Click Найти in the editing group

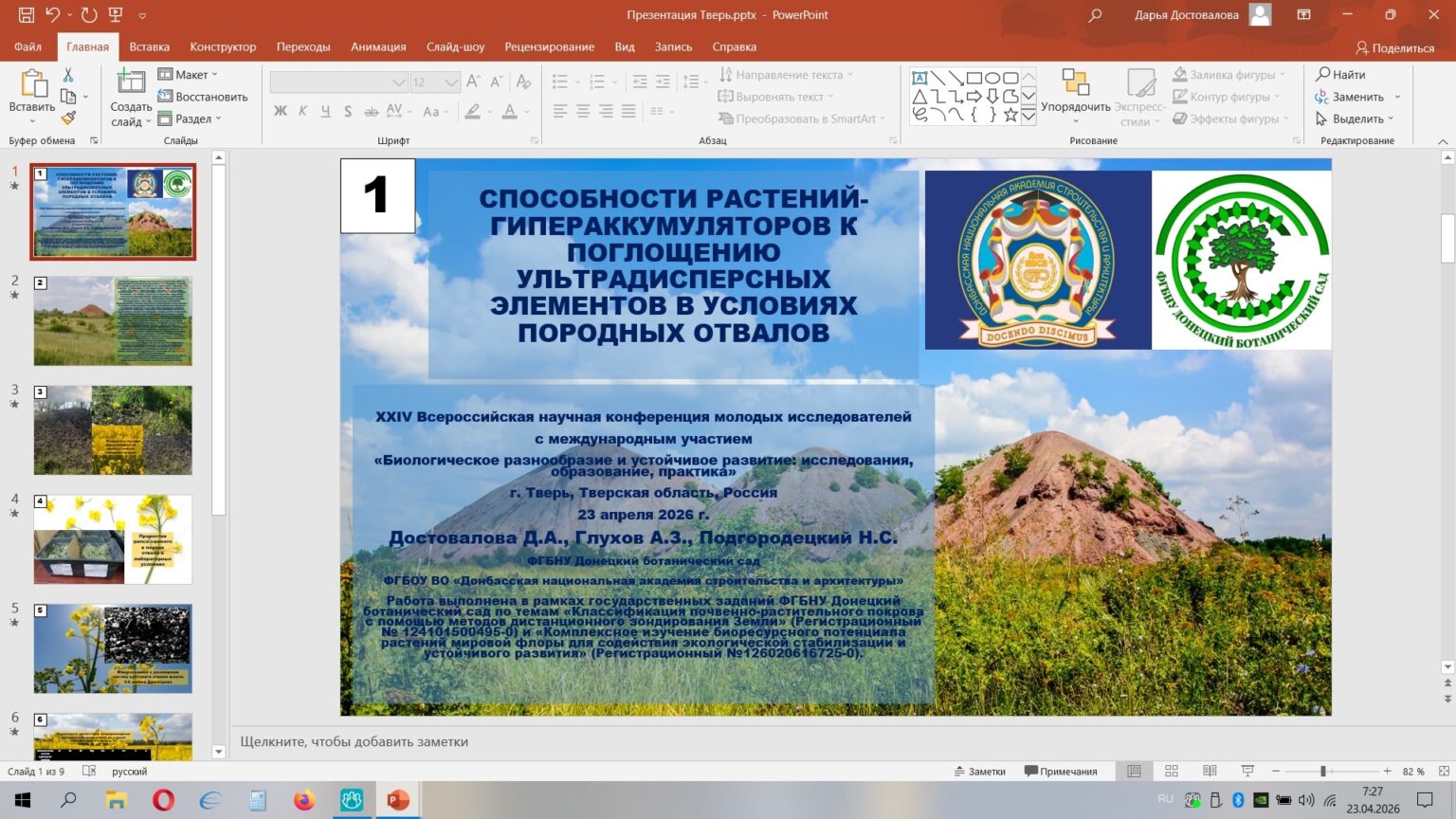1340,75
